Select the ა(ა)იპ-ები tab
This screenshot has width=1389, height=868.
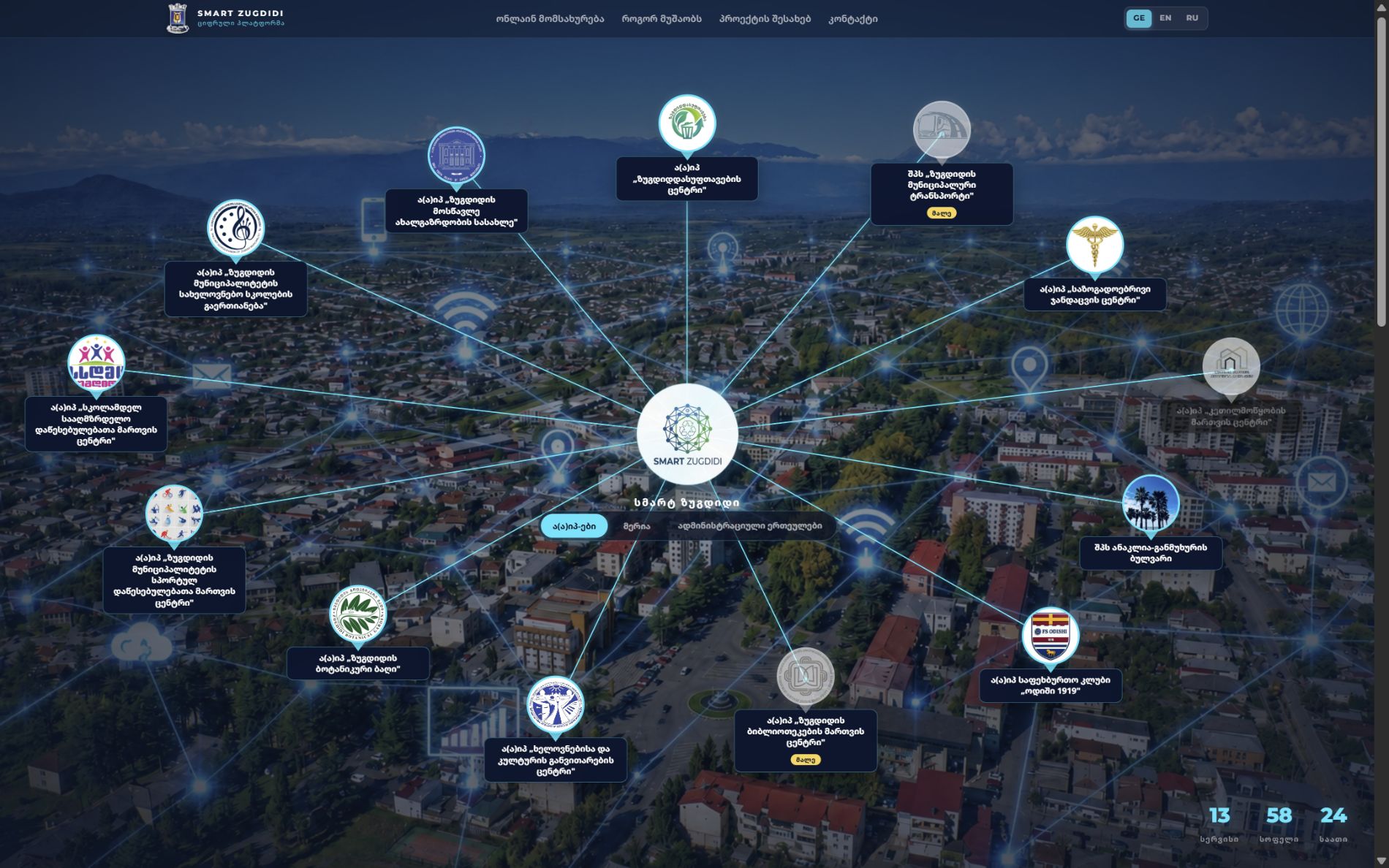[574, 526]
